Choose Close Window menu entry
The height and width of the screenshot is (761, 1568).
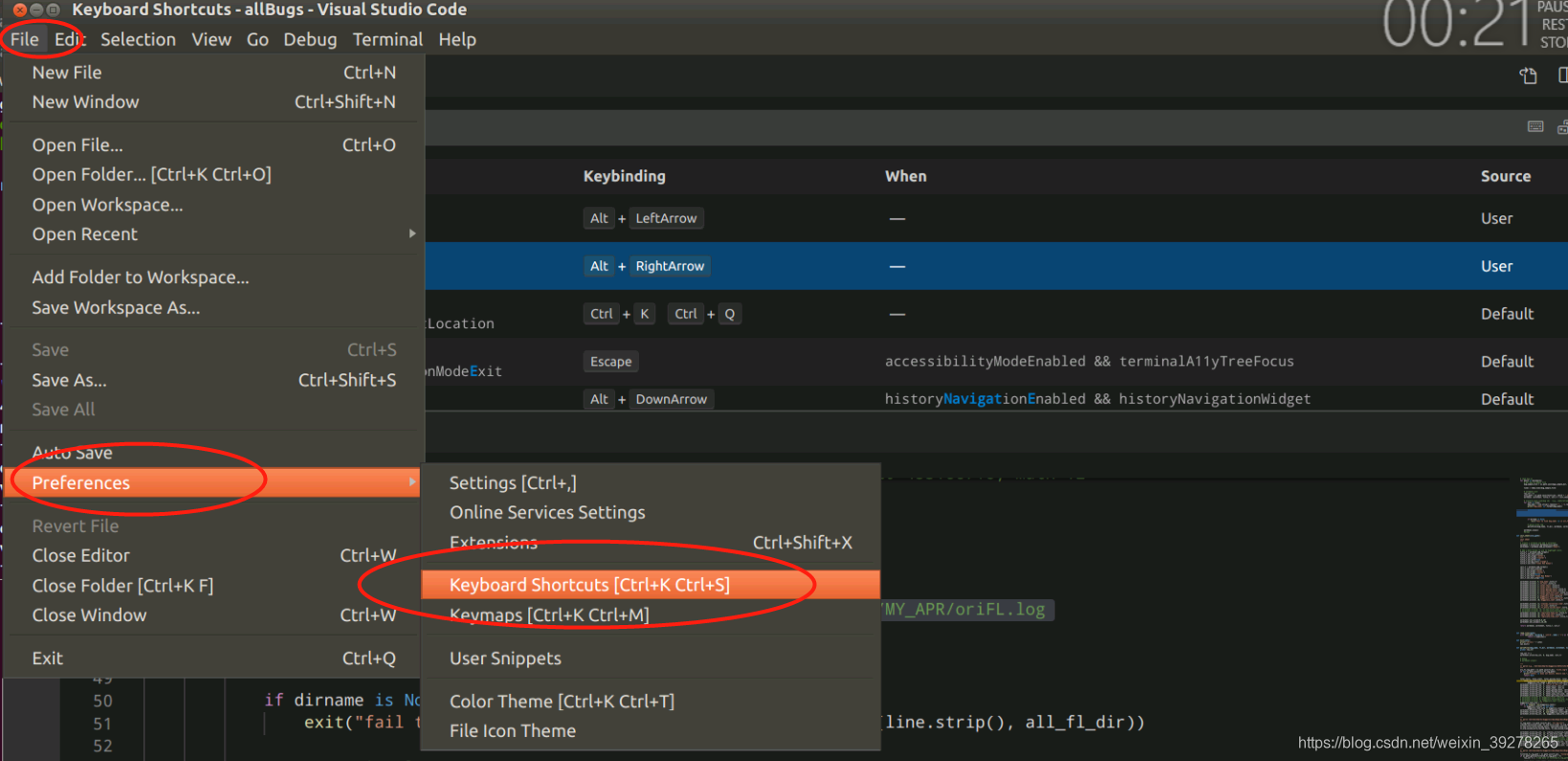pyautogui.click(x=214, y=616)
